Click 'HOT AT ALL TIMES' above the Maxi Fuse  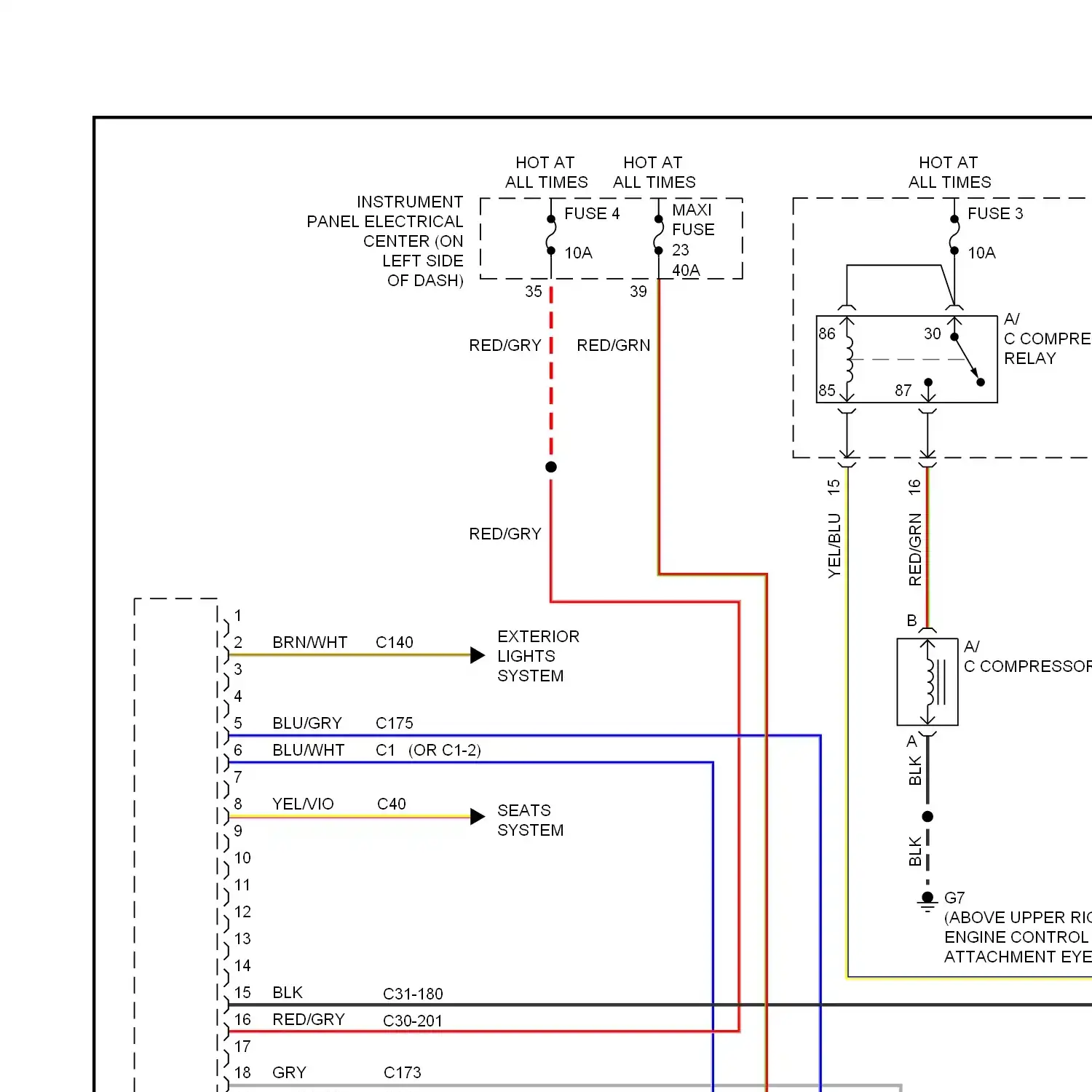pyautogui.click(x=654, y=173)
